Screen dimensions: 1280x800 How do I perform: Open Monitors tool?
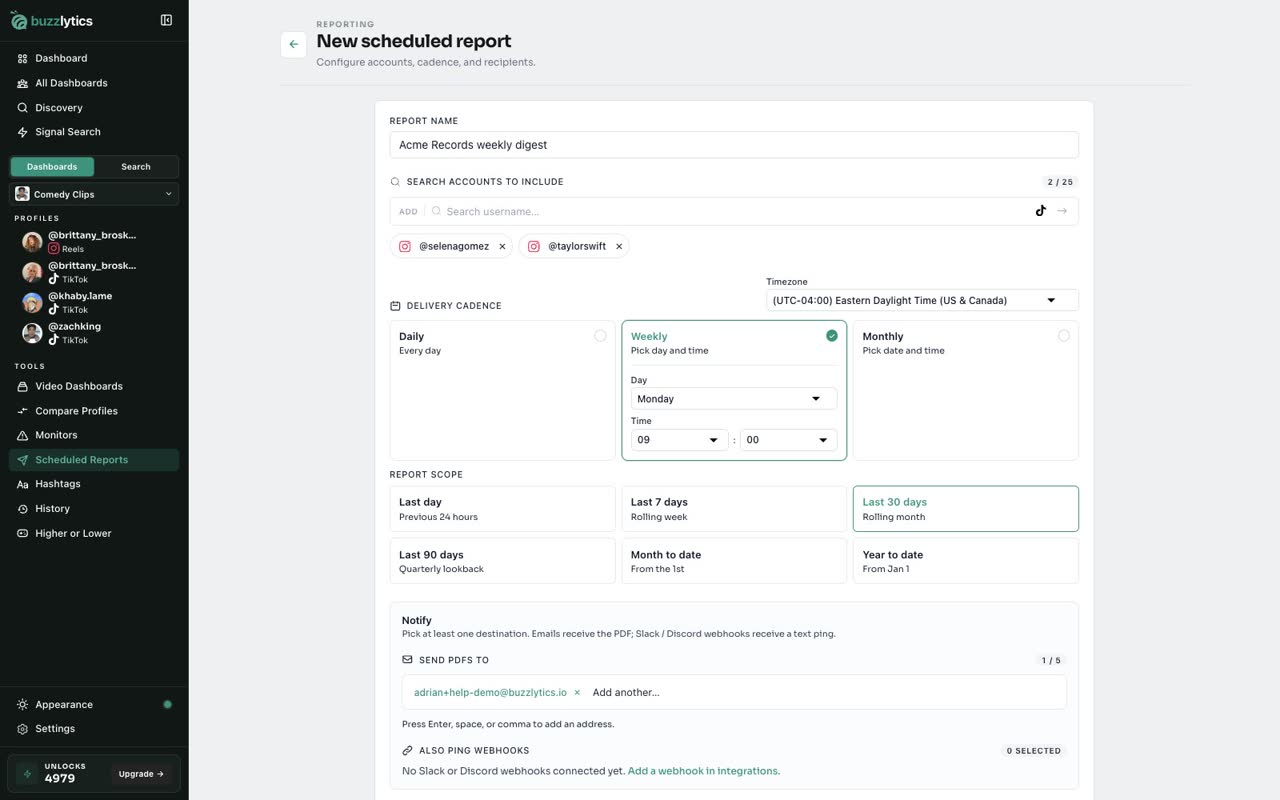(x=94, y=435)
